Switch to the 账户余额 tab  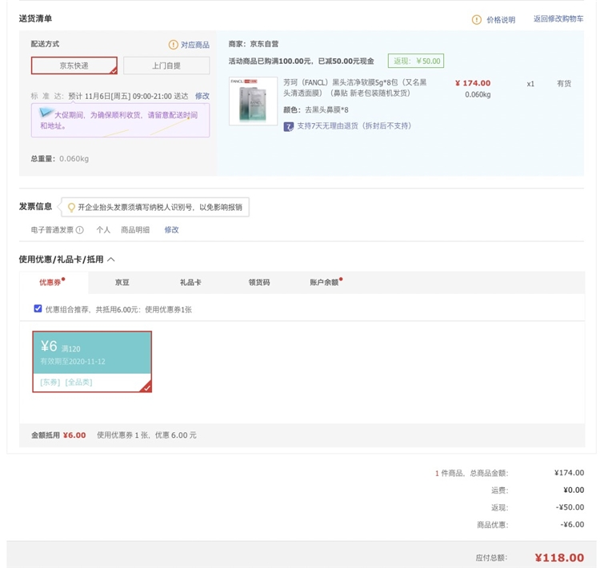tap(324, 283)
